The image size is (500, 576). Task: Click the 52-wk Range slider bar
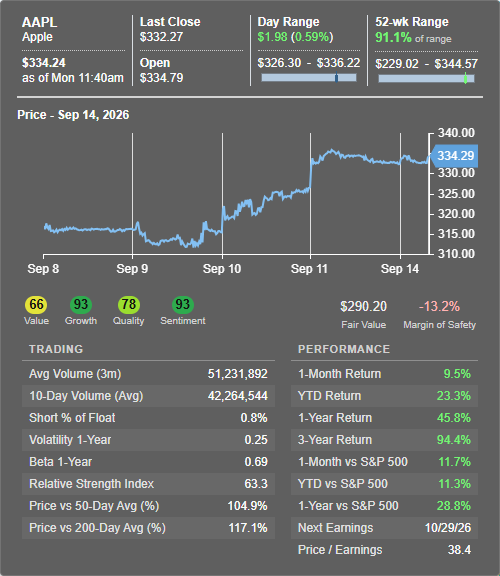426,78
